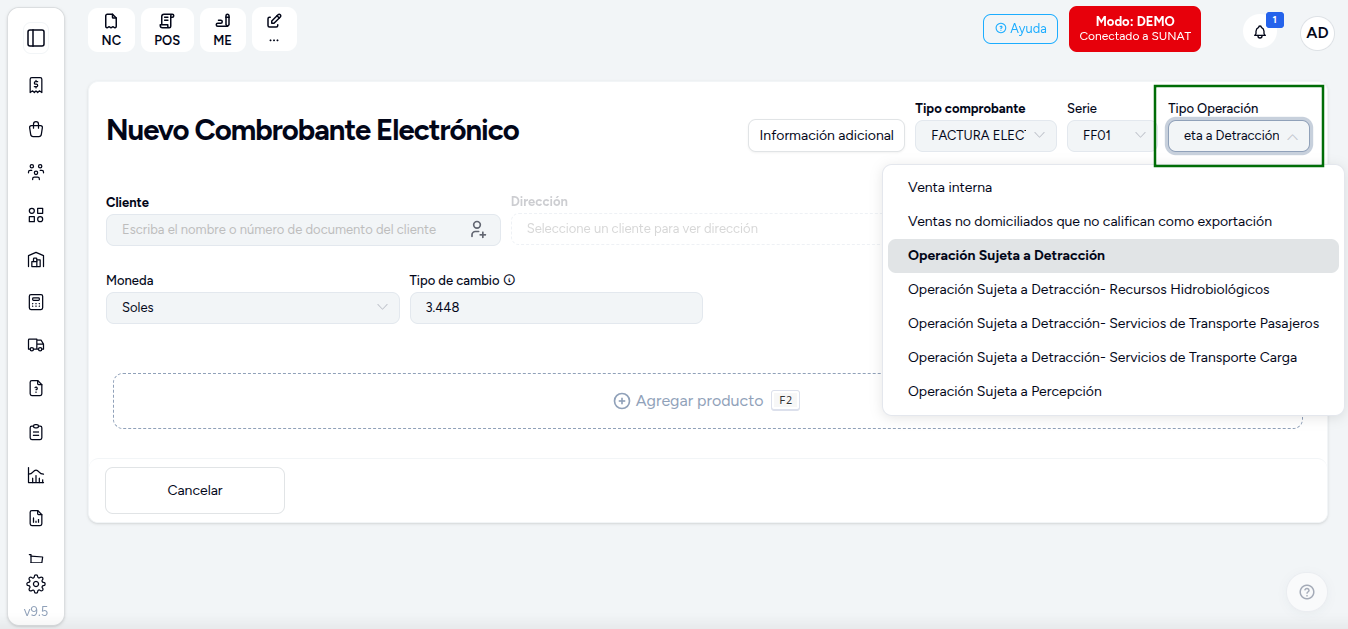This screenshot has height=629, width=1348.
Task: Toggle the sidebar panel icon
Action: click(36, 38)
